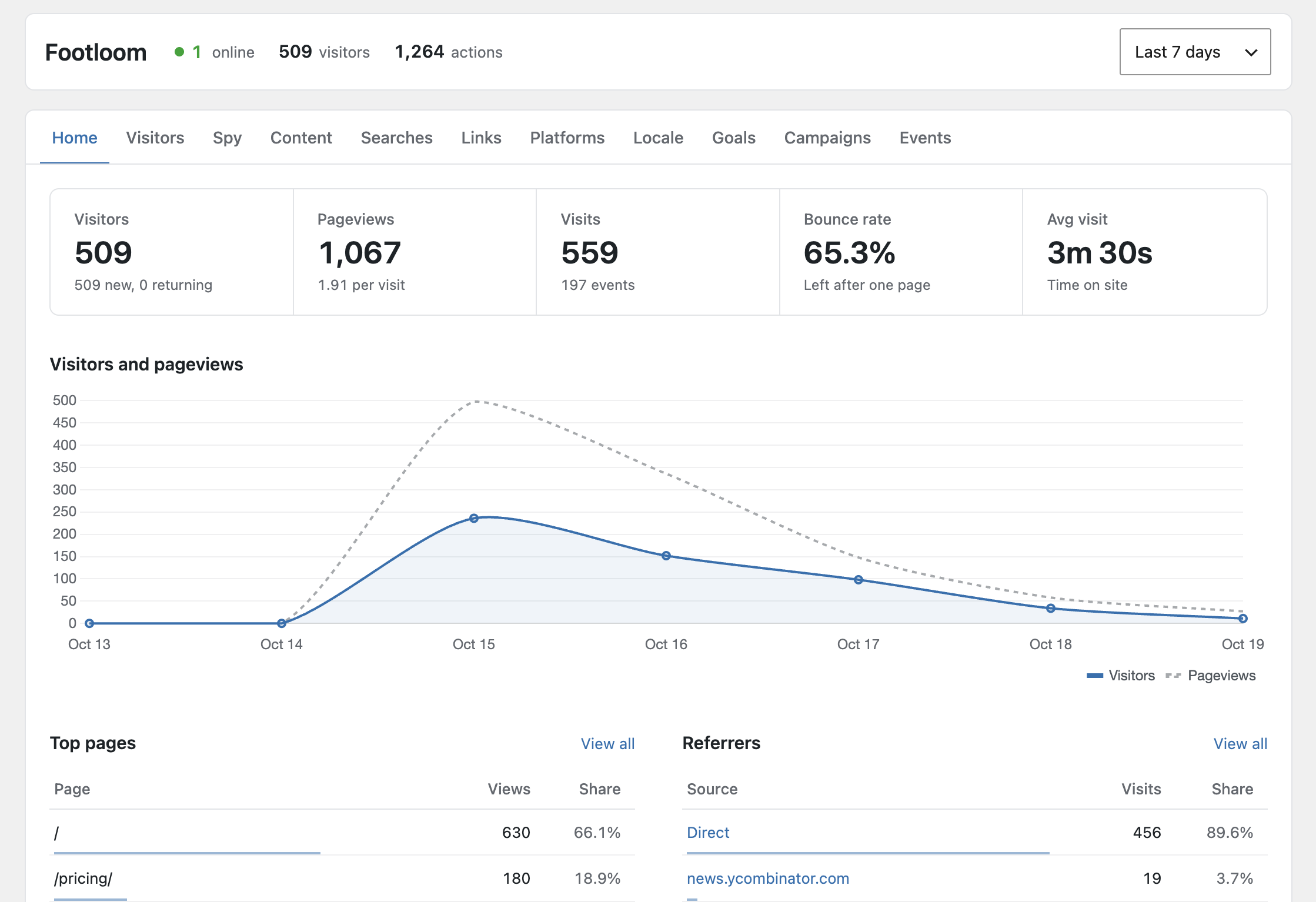This screenshot has width=1316, height=902.
Task: Switch to the Locale tab
Action: tap(659, 138)
